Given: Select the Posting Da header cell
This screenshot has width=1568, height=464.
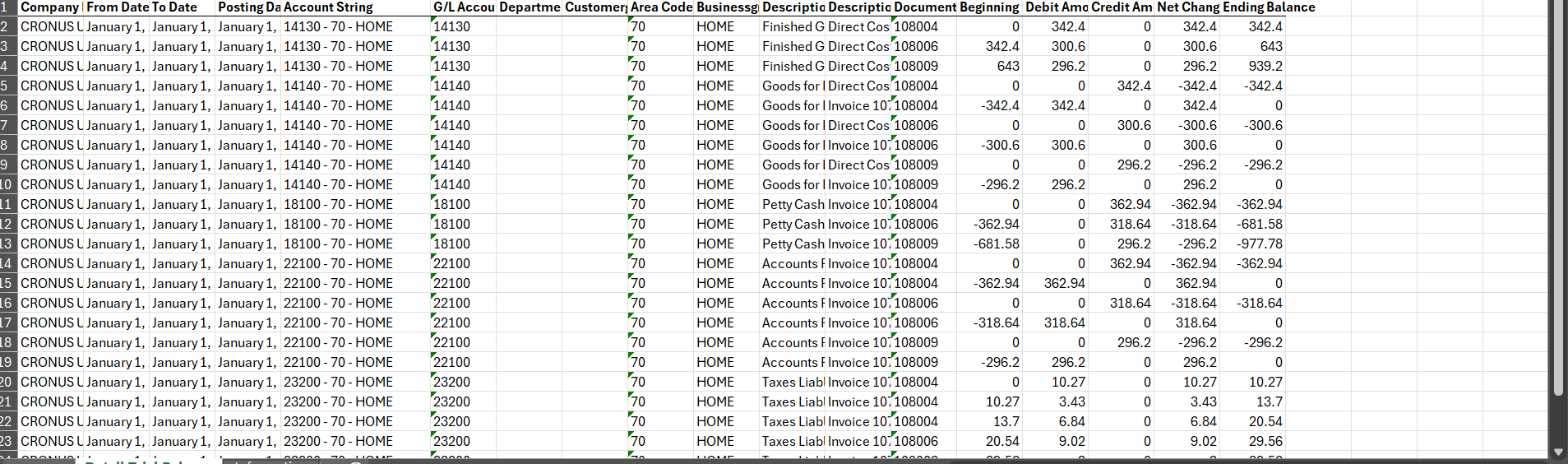Looking at the screenshot, I should (x=248, y=7).
